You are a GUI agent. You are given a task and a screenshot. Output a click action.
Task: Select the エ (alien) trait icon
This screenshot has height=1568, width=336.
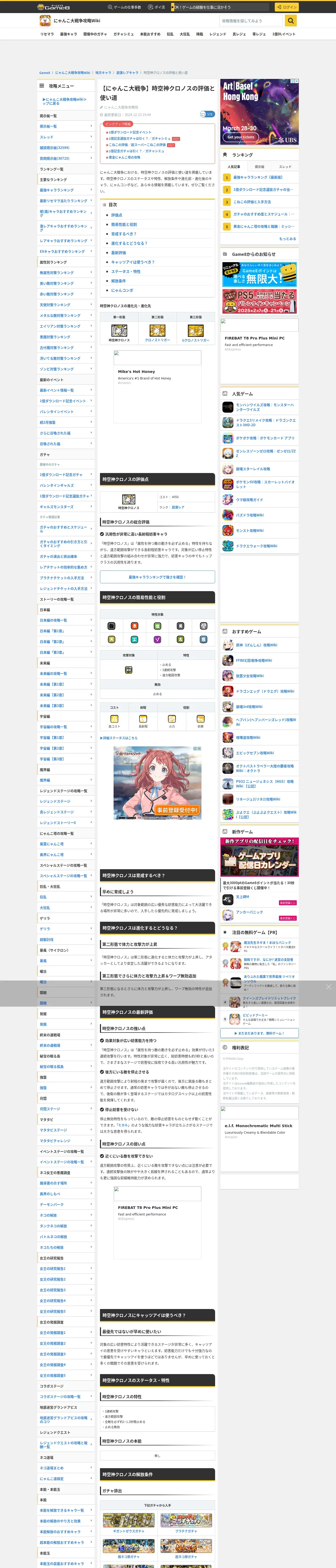(x=134, y=640)
